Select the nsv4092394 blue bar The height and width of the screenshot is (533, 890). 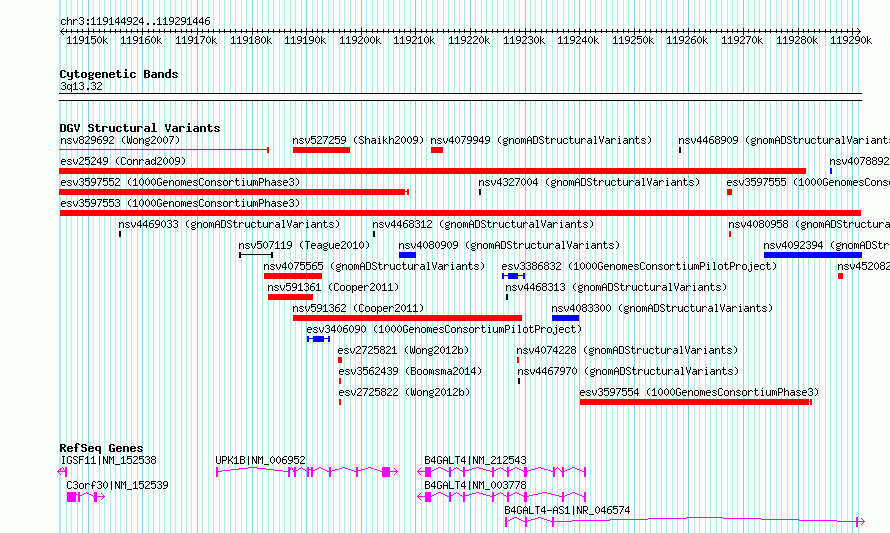tap(813, 255)
